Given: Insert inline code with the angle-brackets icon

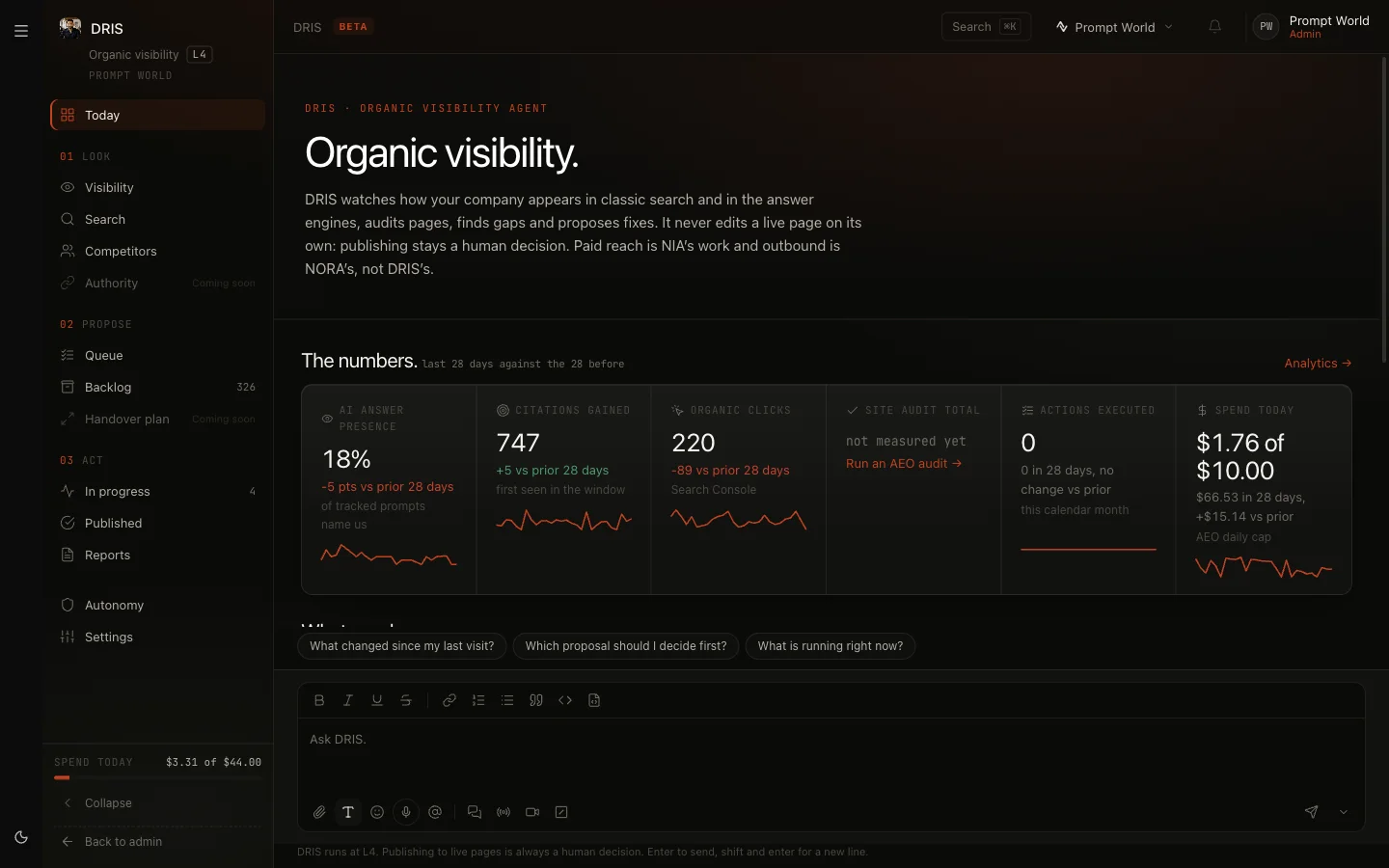Looking at the screenshot, I should point(565,700).
